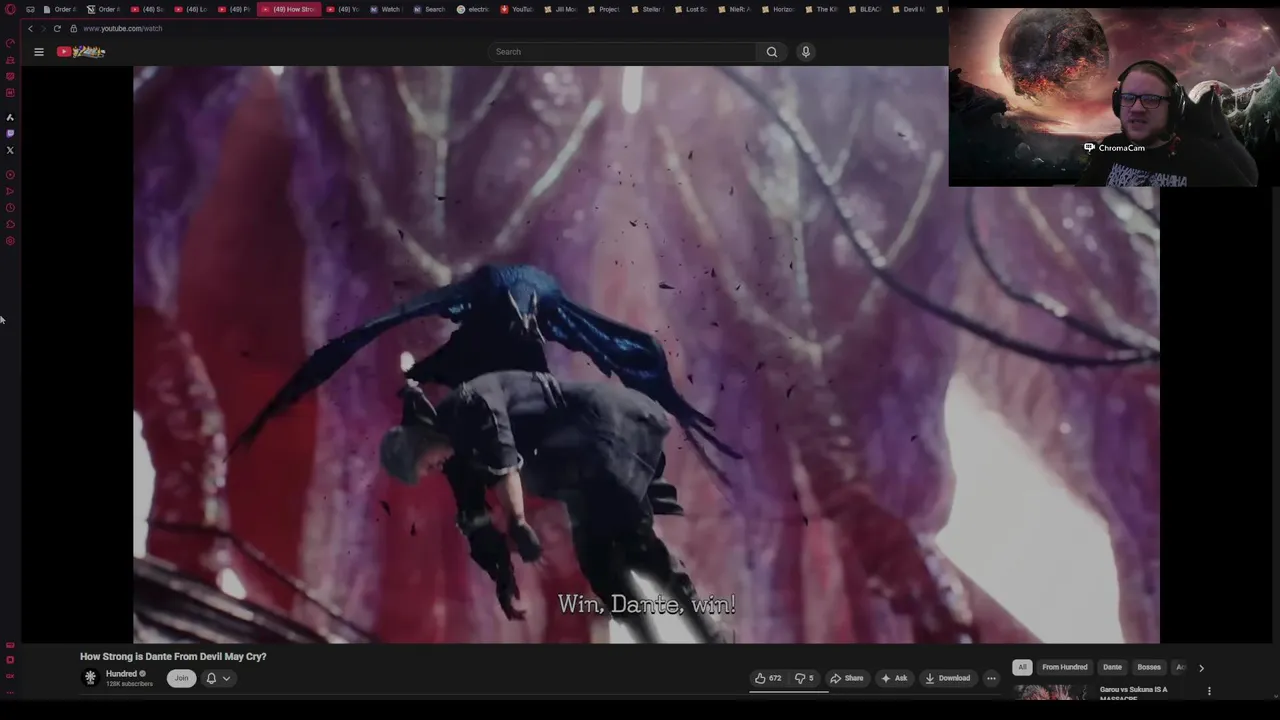Open the YouTube hamburger guide menu
This screenshot has height=720, width=1280.
coord(39,52)
